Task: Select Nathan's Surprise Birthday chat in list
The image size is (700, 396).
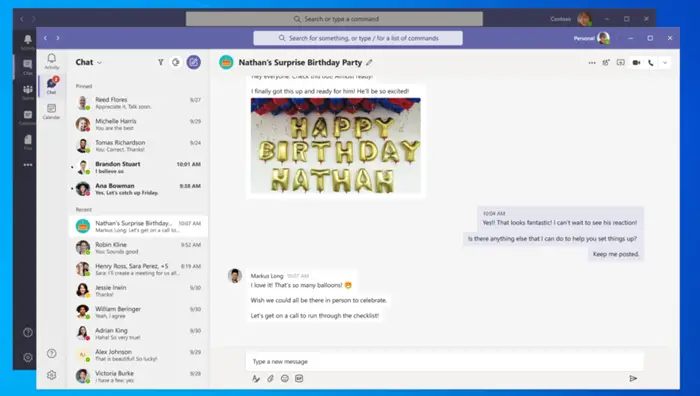Action: point(138,226)
